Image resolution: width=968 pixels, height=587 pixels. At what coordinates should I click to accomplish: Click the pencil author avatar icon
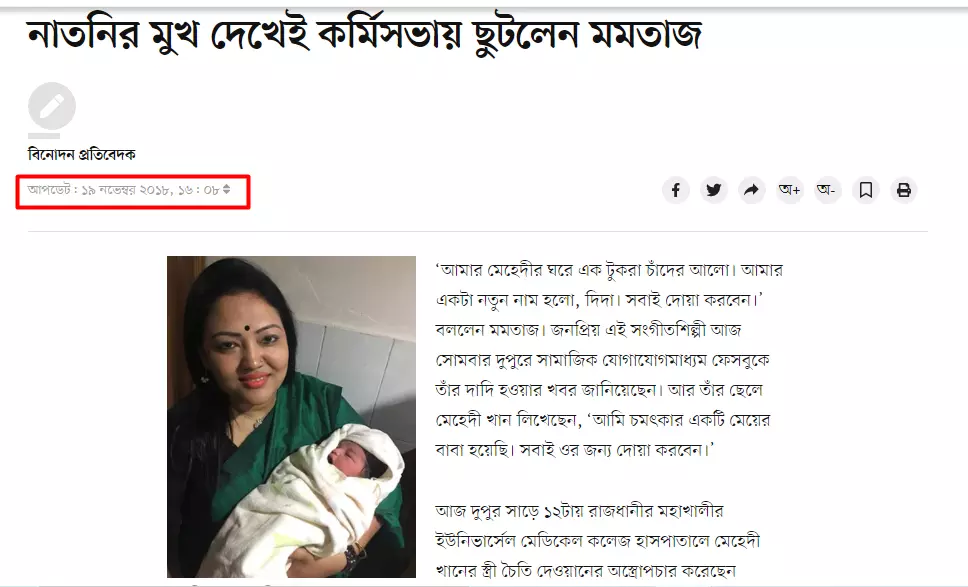tap(52, 106)
